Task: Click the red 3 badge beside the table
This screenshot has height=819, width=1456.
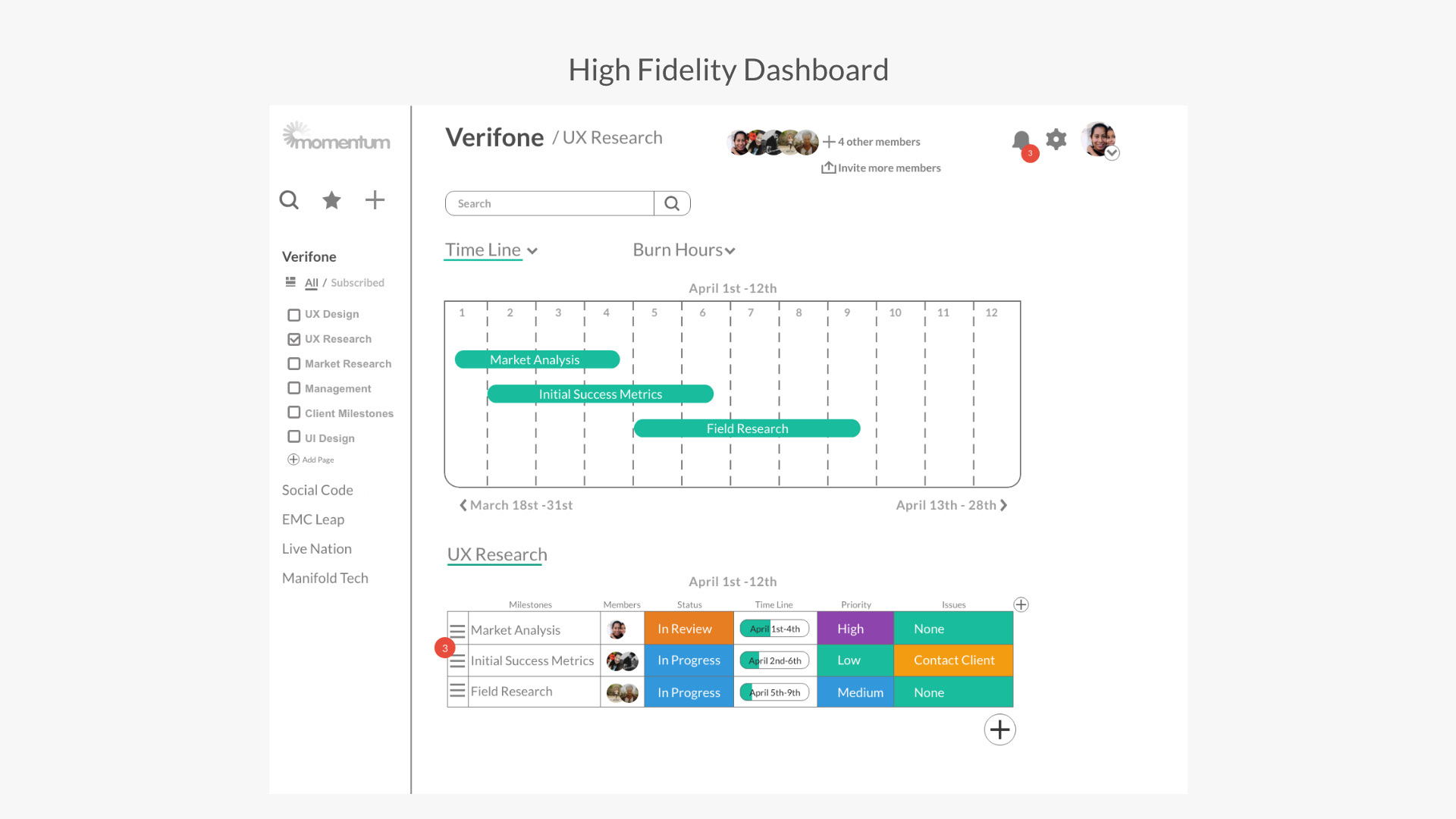Action: coord(445,648)
